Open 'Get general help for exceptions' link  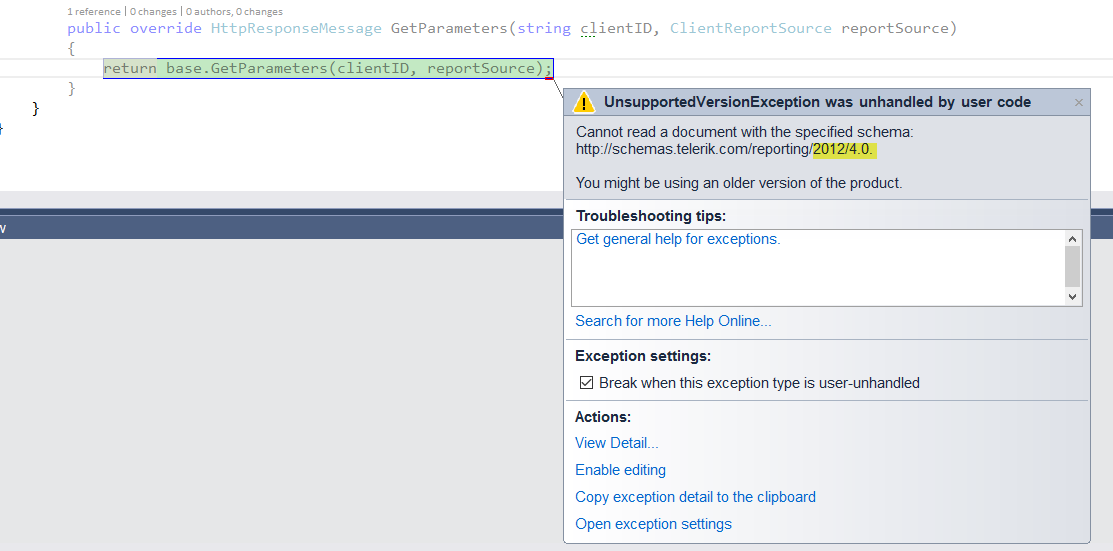pos(678,239)
